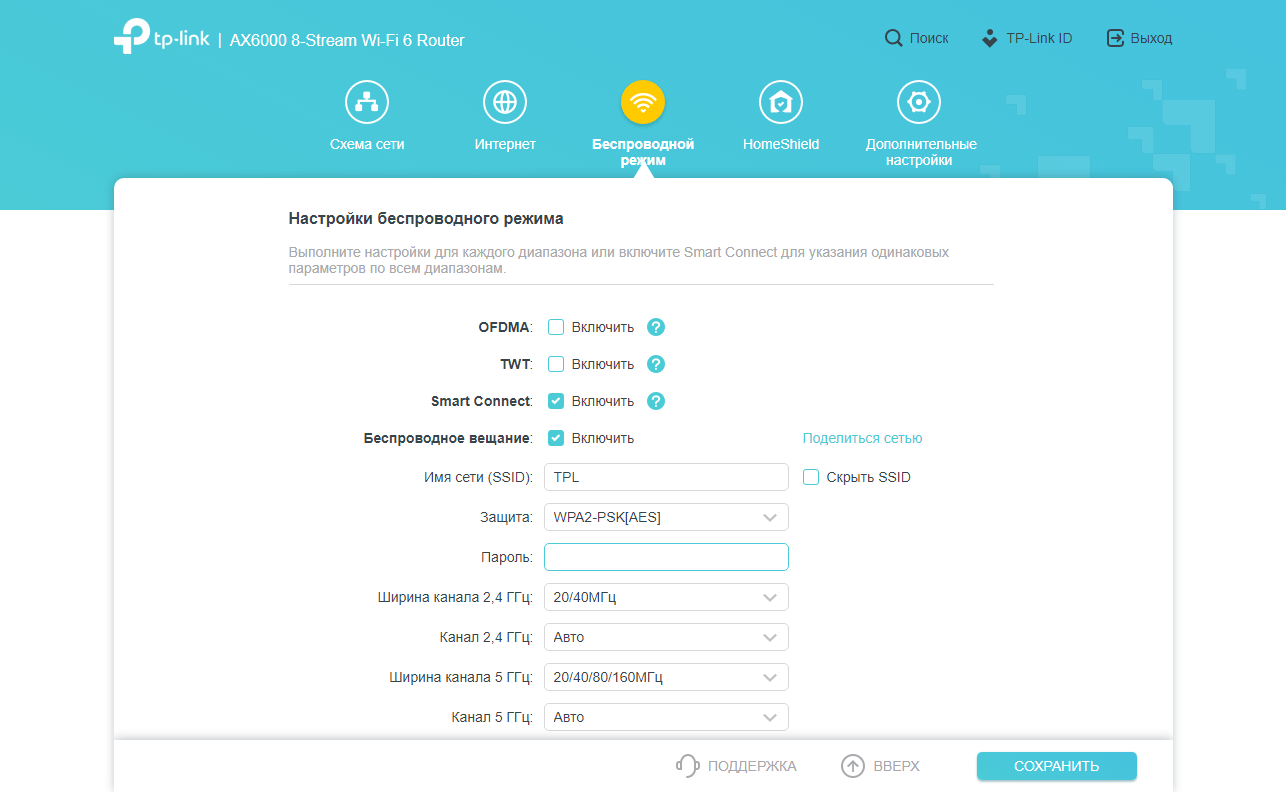The height and width of the screenshot is (792, 1286).
Task: Click the logout door icon
Action: [1115, 38]
